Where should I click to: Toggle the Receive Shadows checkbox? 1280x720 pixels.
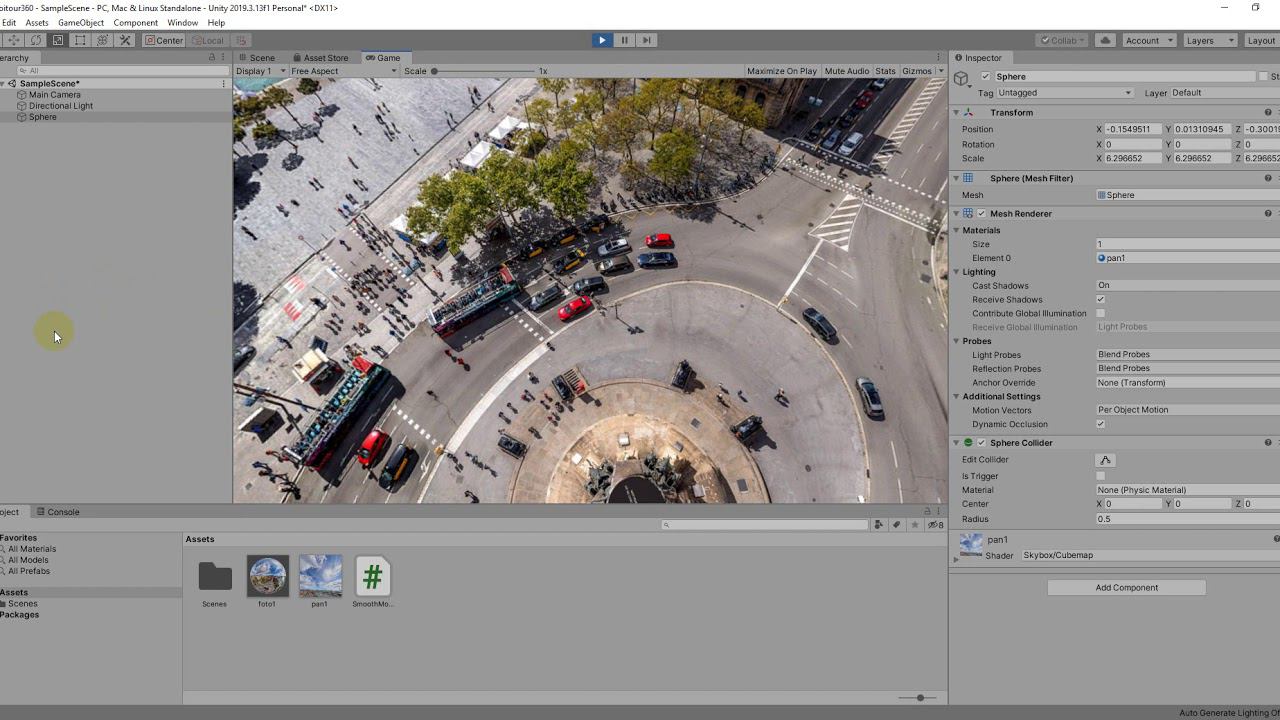(x=1101, y=300)
